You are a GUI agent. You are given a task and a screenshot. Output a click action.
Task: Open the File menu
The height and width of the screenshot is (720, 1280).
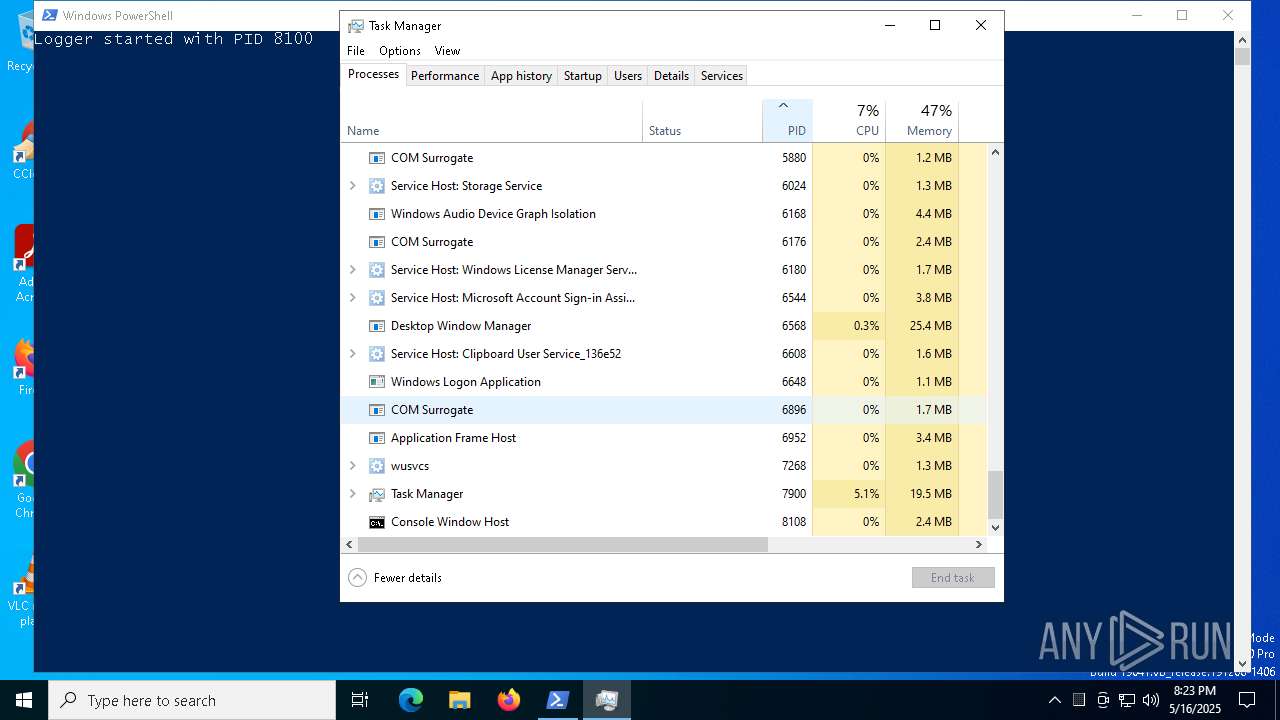pyautogui.click(x=356, y=51)
